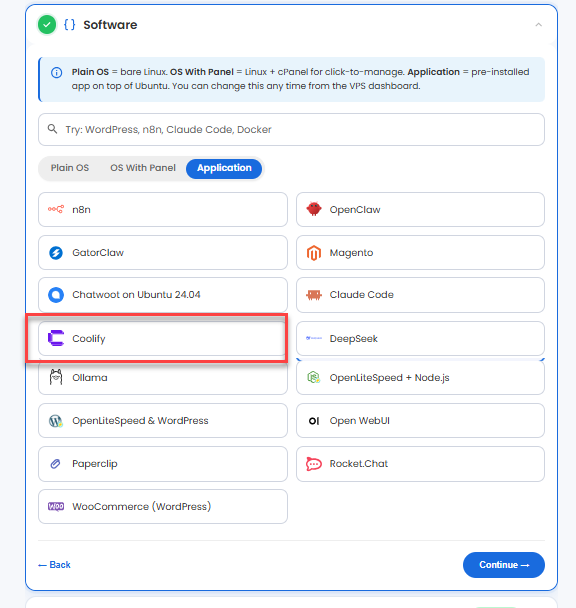Select the Magento application card
This screenshot has width=576, height=608.
tap(420, 252)
